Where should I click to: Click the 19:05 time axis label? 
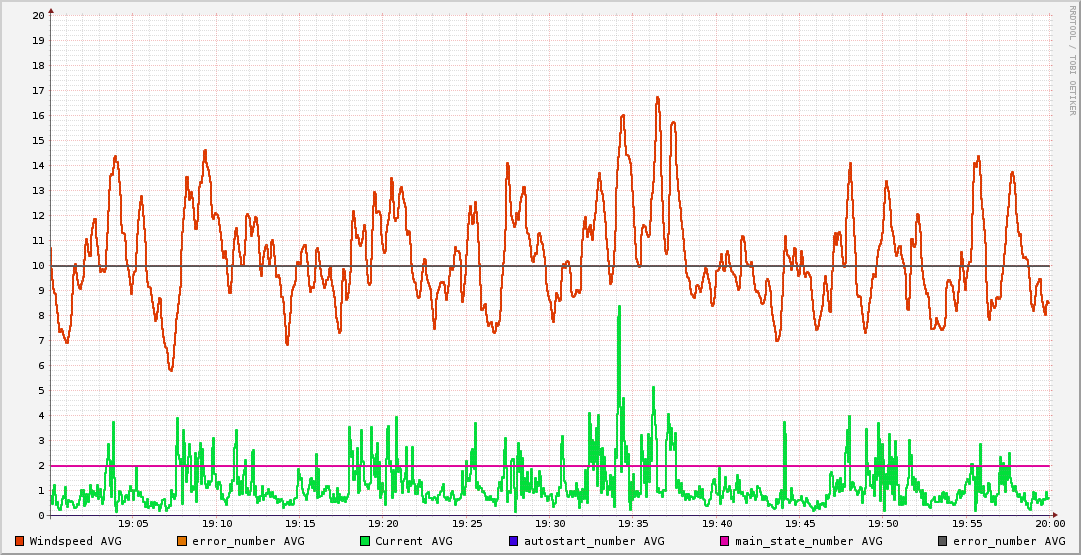tap(133, 524)
